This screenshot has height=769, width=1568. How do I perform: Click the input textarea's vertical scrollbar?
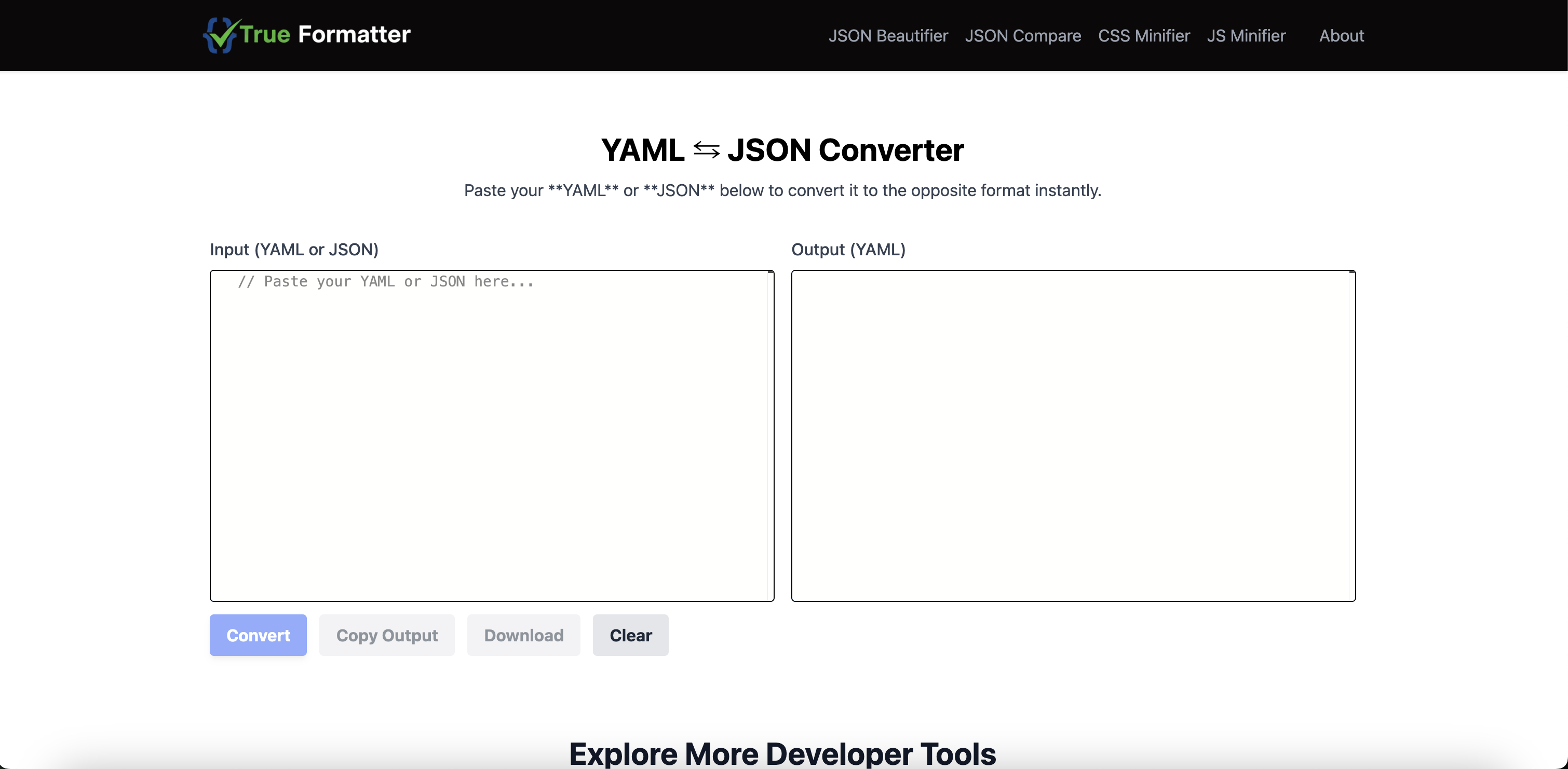(771, 435)
